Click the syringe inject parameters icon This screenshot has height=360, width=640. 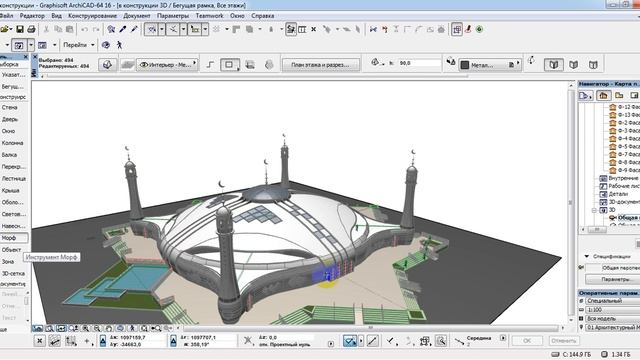(x=134, y=29)
